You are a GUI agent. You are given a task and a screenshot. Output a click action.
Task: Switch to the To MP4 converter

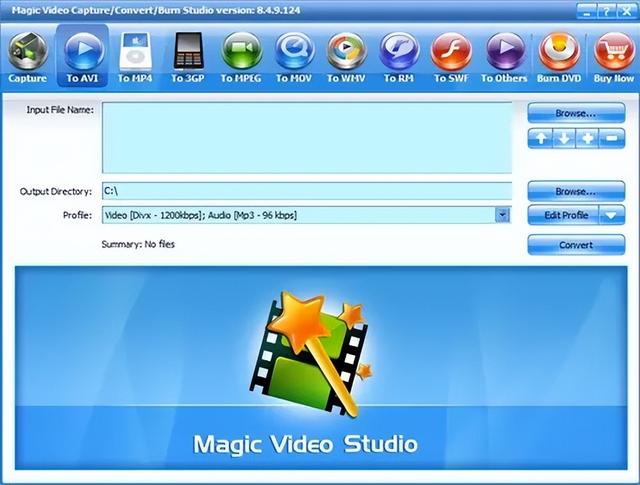point(135,57)
